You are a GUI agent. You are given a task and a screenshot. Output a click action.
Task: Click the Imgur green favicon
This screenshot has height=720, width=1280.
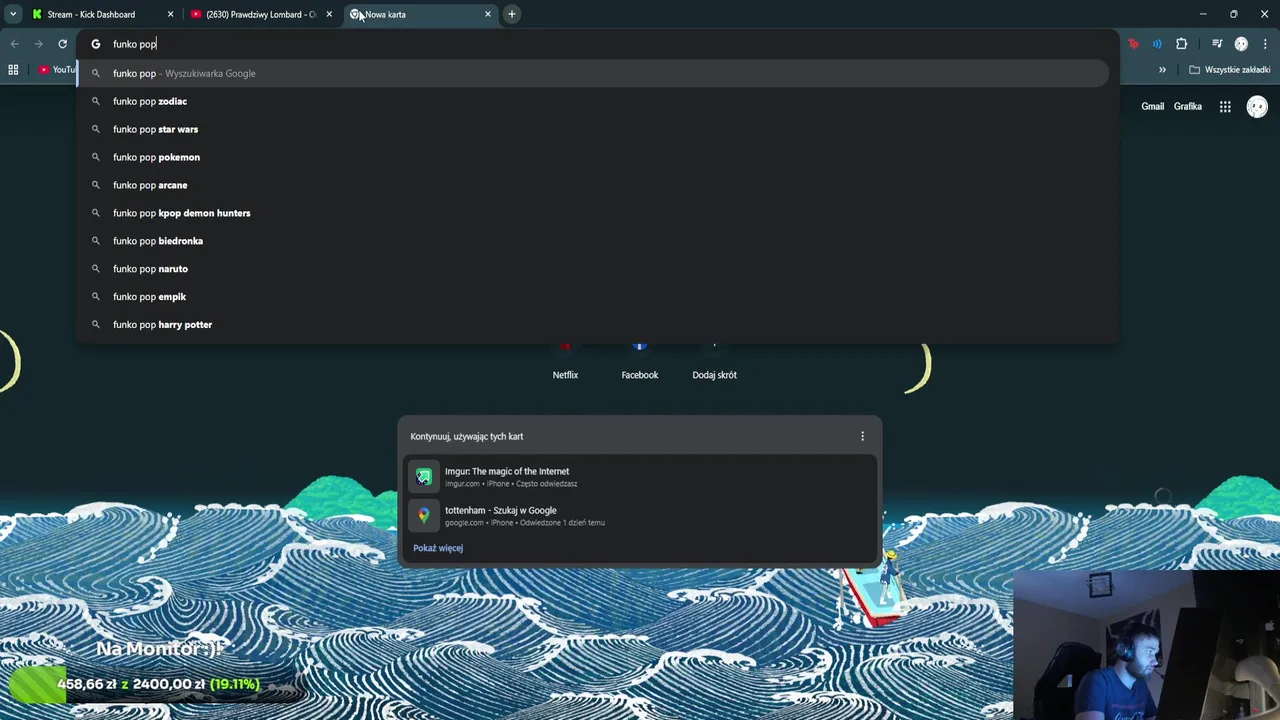424,477
